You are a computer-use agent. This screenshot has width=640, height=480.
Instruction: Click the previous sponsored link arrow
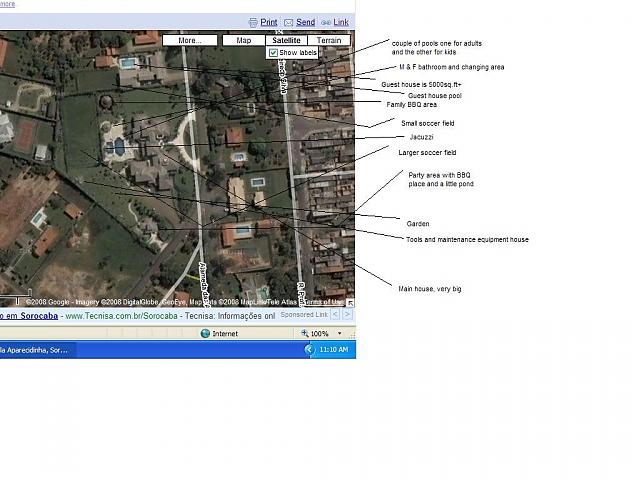[x=335, y=314]
